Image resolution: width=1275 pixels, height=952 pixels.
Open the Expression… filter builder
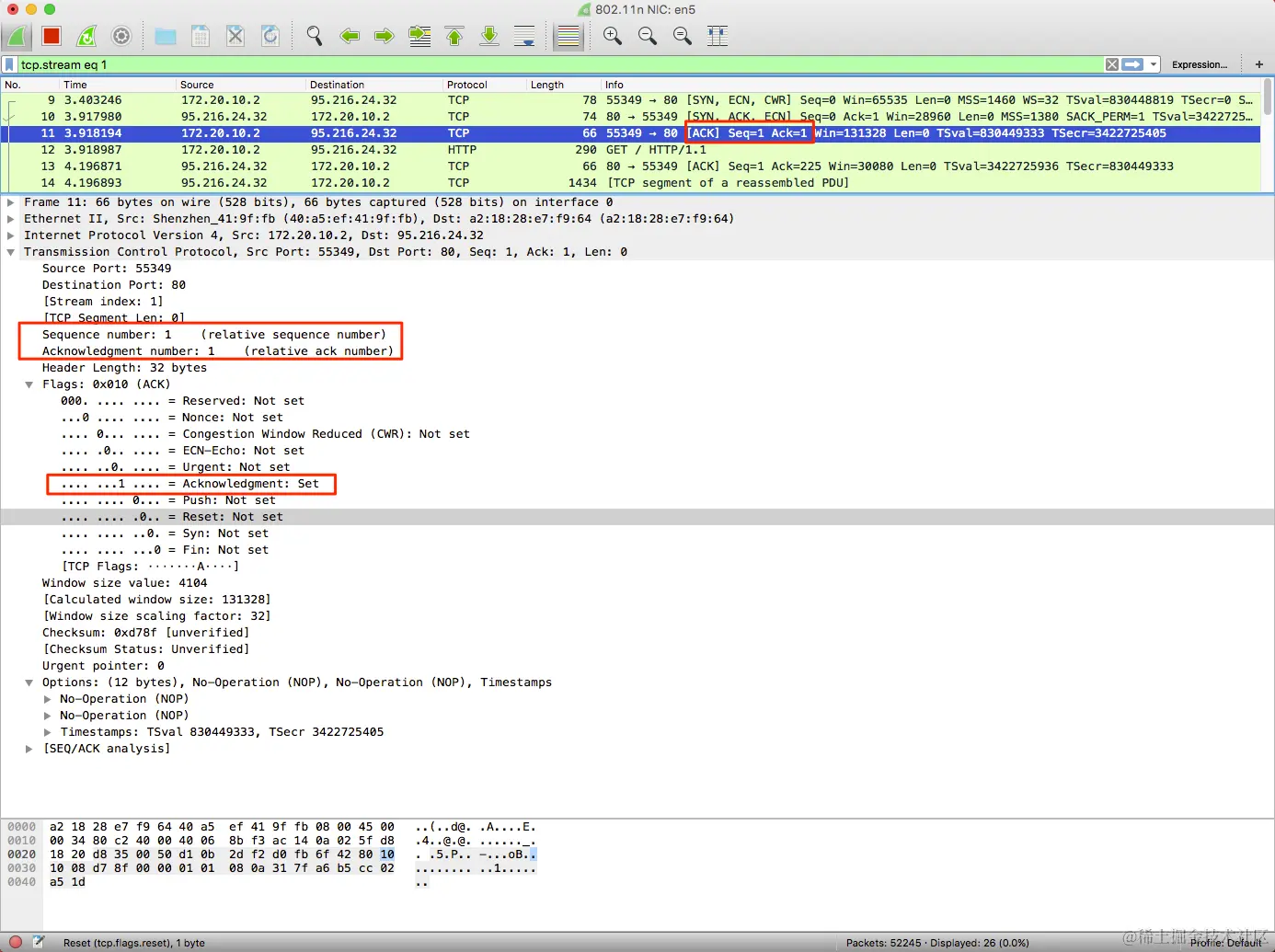pos(1200,64)
